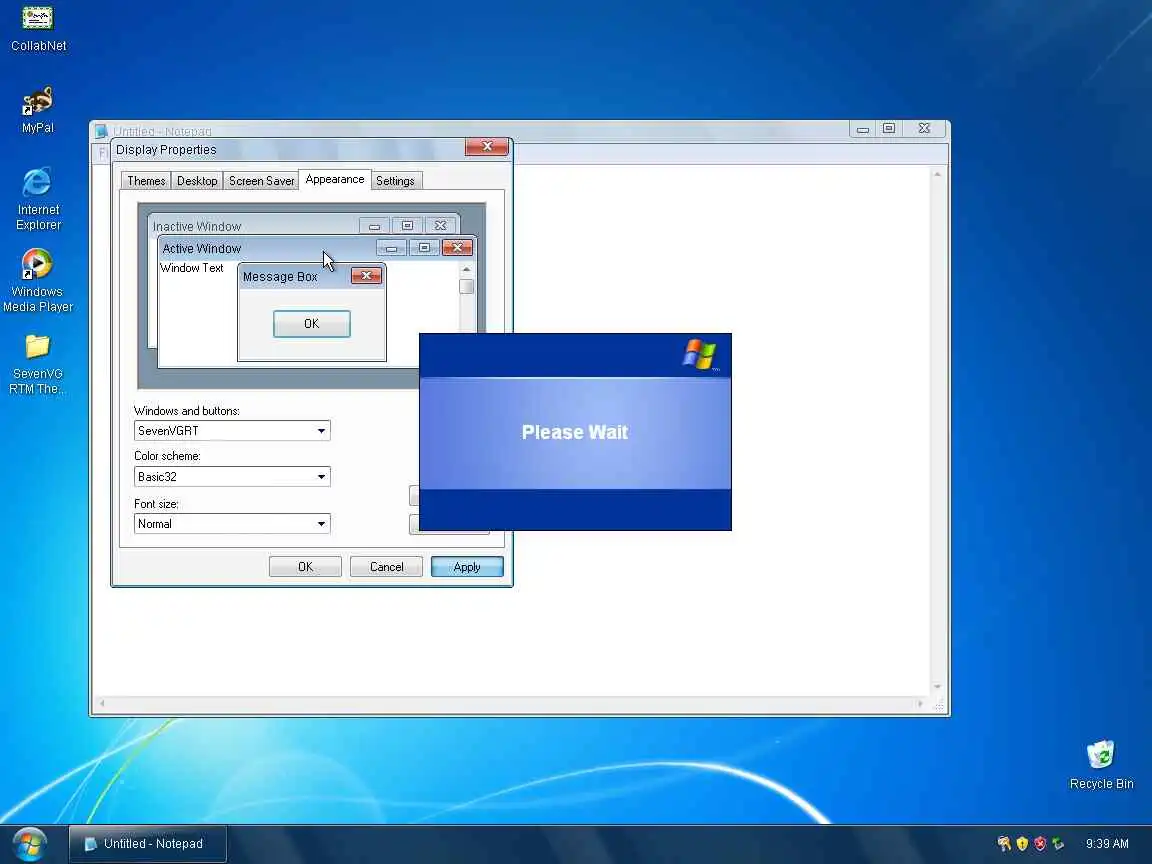This screenshot has height=864, width=1152.
Task: Open the CollabNet desktop icon
Action: click(37, 28)
